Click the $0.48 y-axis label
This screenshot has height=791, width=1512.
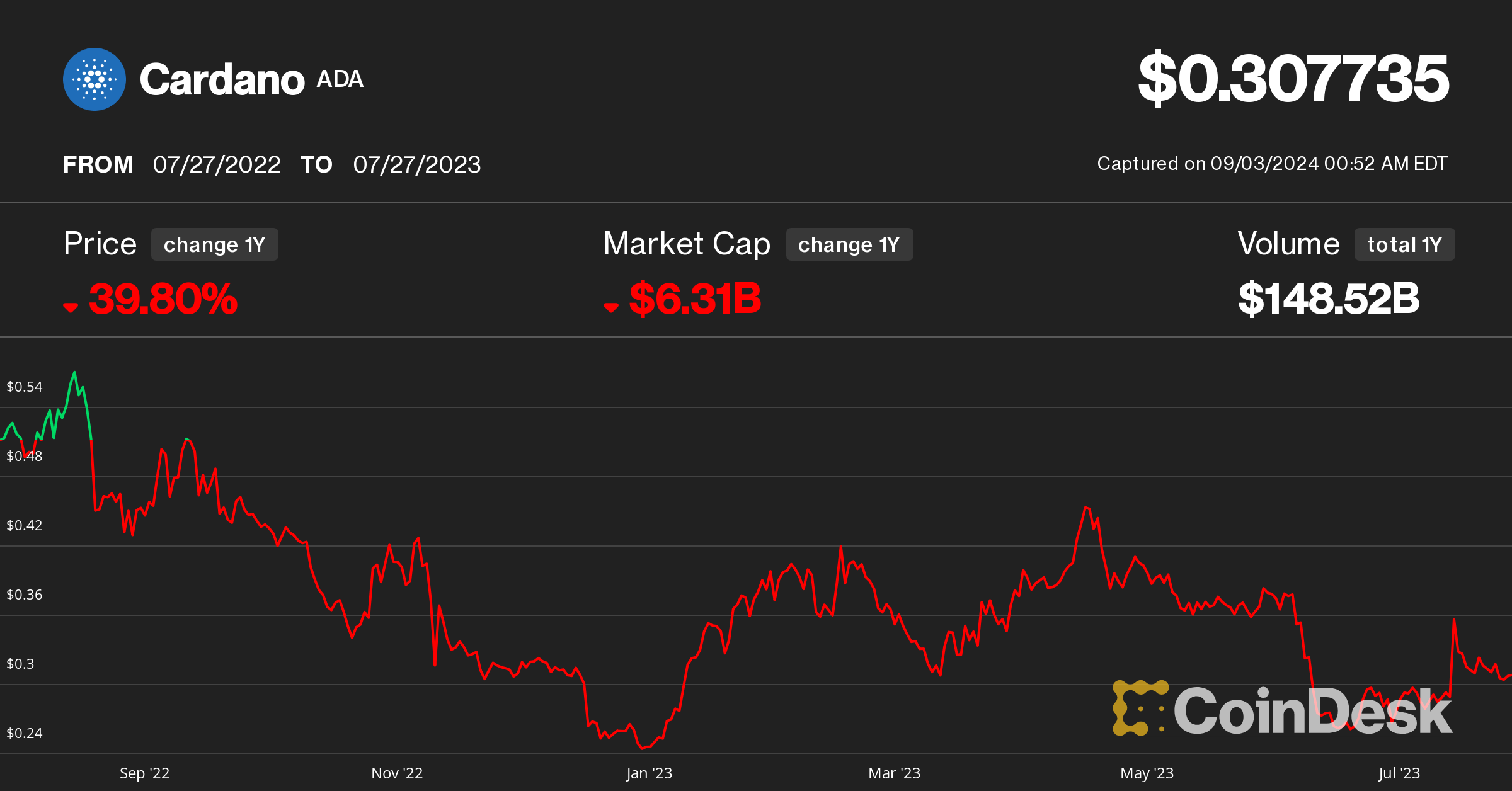click(25, 456)
